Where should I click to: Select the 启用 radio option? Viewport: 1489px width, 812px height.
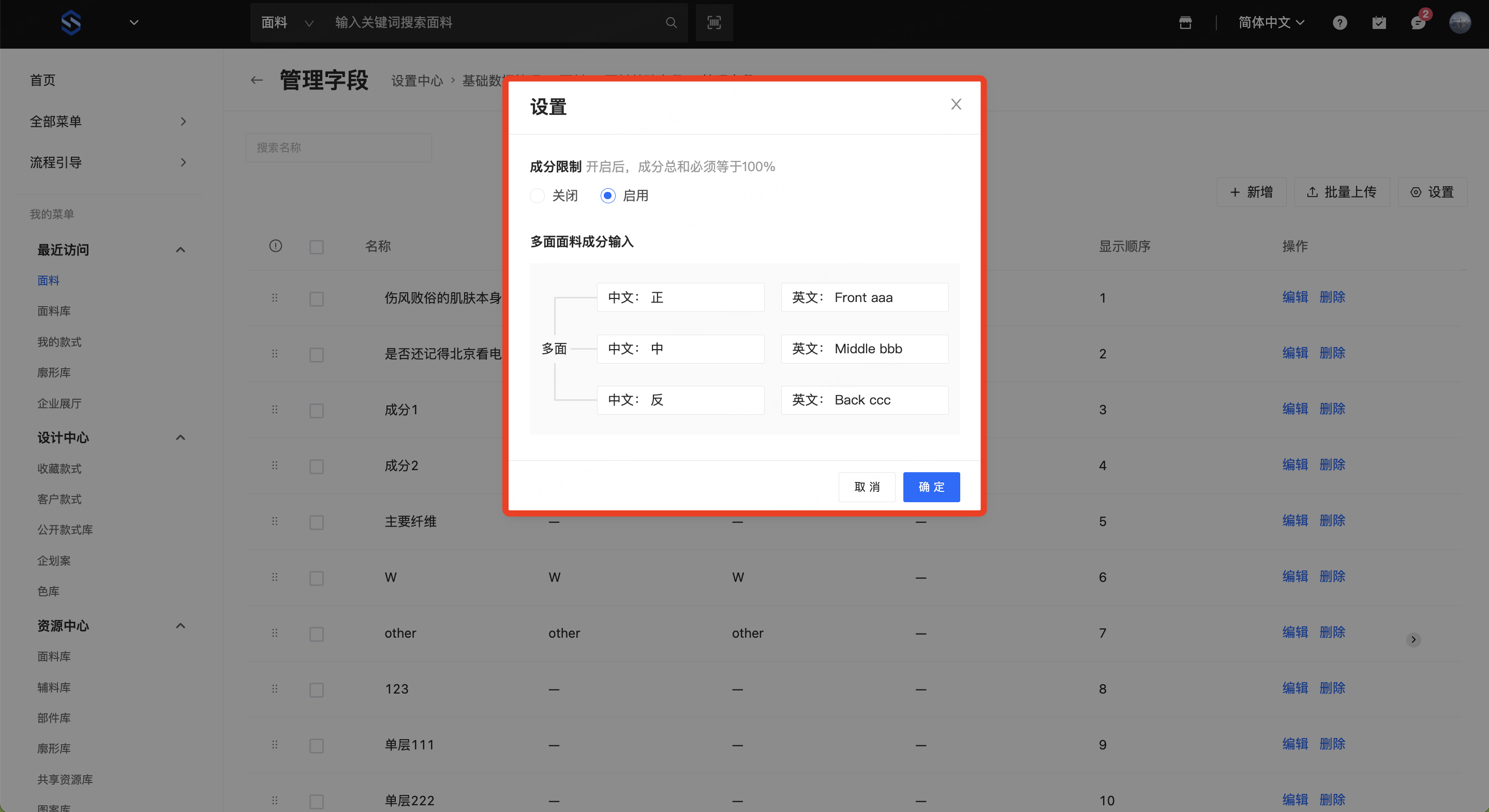(607, 196)
